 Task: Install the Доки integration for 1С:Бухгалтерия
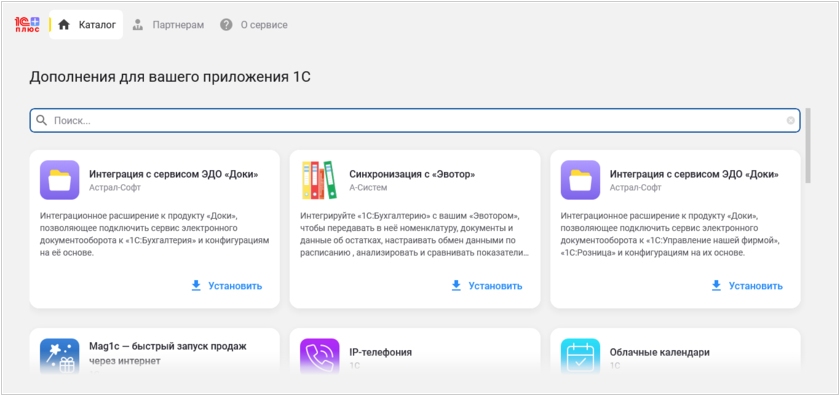point(227,286)
